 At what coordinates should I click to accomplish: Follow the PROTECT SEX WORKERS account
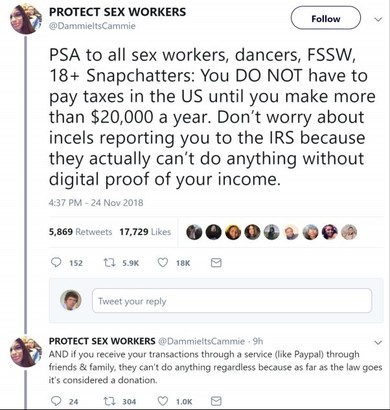(326, 19)
